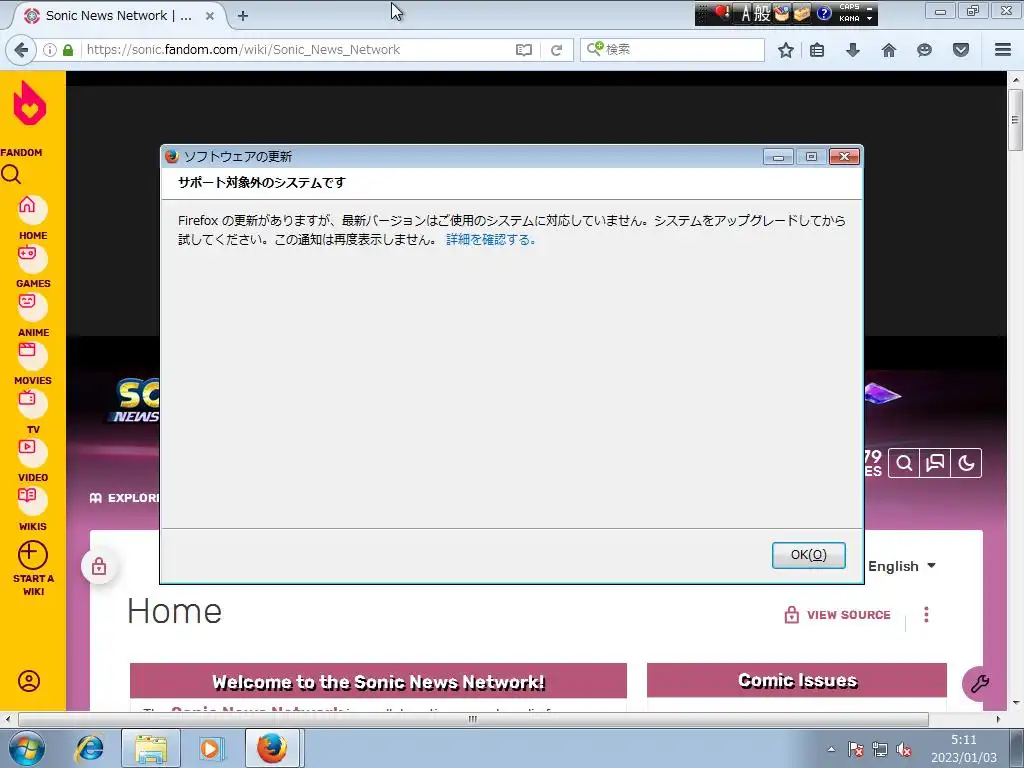The height and width of the screenshot is (768, 1024).
Task: Reload the page with refresh button
Action: pos(556,50)
